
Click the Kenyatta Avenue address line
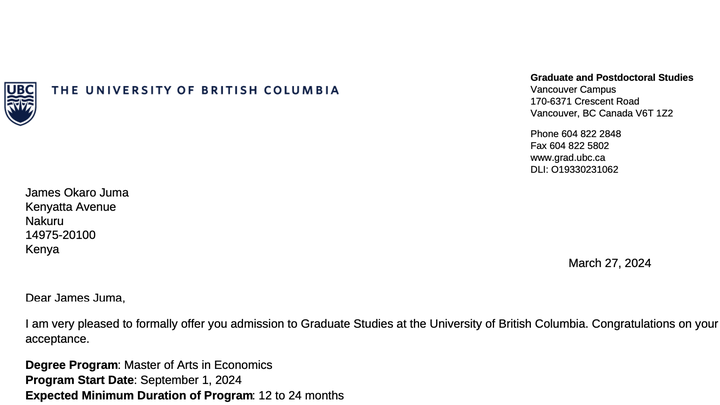pos(70,207)
